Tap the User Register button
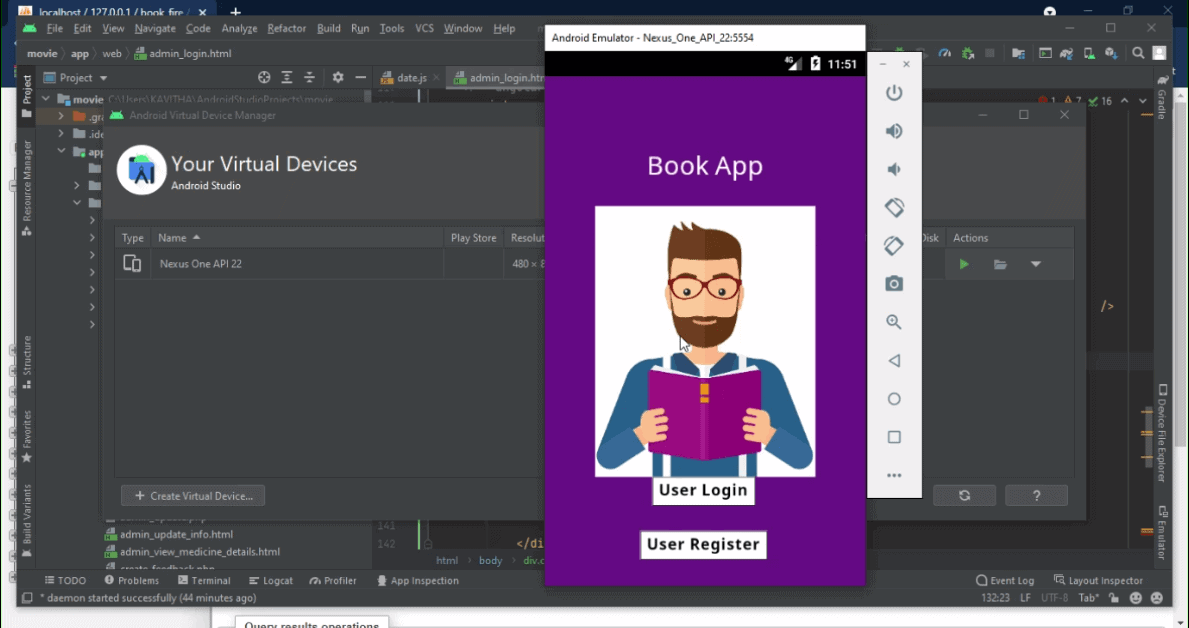Image resolution: width=1189 pixels, height=628 pixels. (x=703, y=544)
